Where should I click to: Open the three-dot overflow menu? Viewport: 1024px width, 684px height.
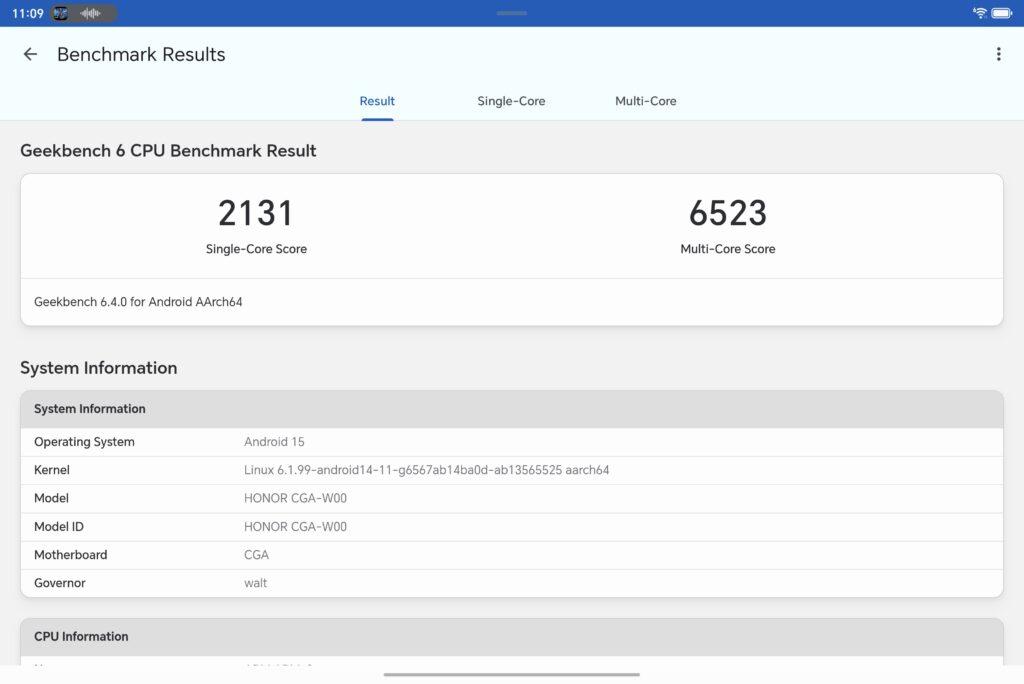(x=998, y=55)
